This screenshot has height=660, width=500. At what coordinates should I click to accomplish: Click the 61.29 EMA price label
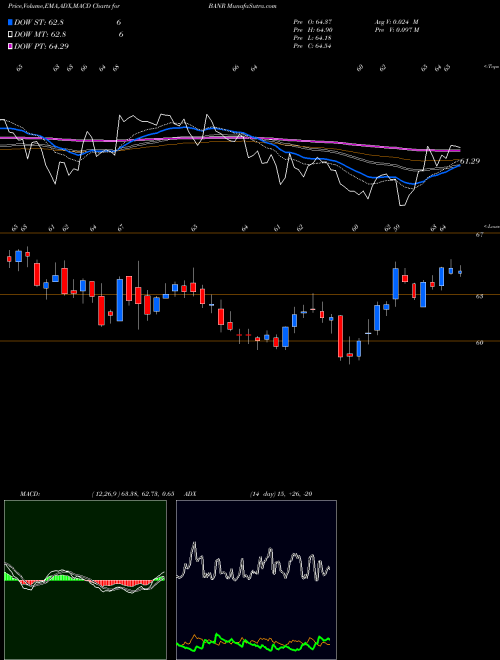(470, 161)
